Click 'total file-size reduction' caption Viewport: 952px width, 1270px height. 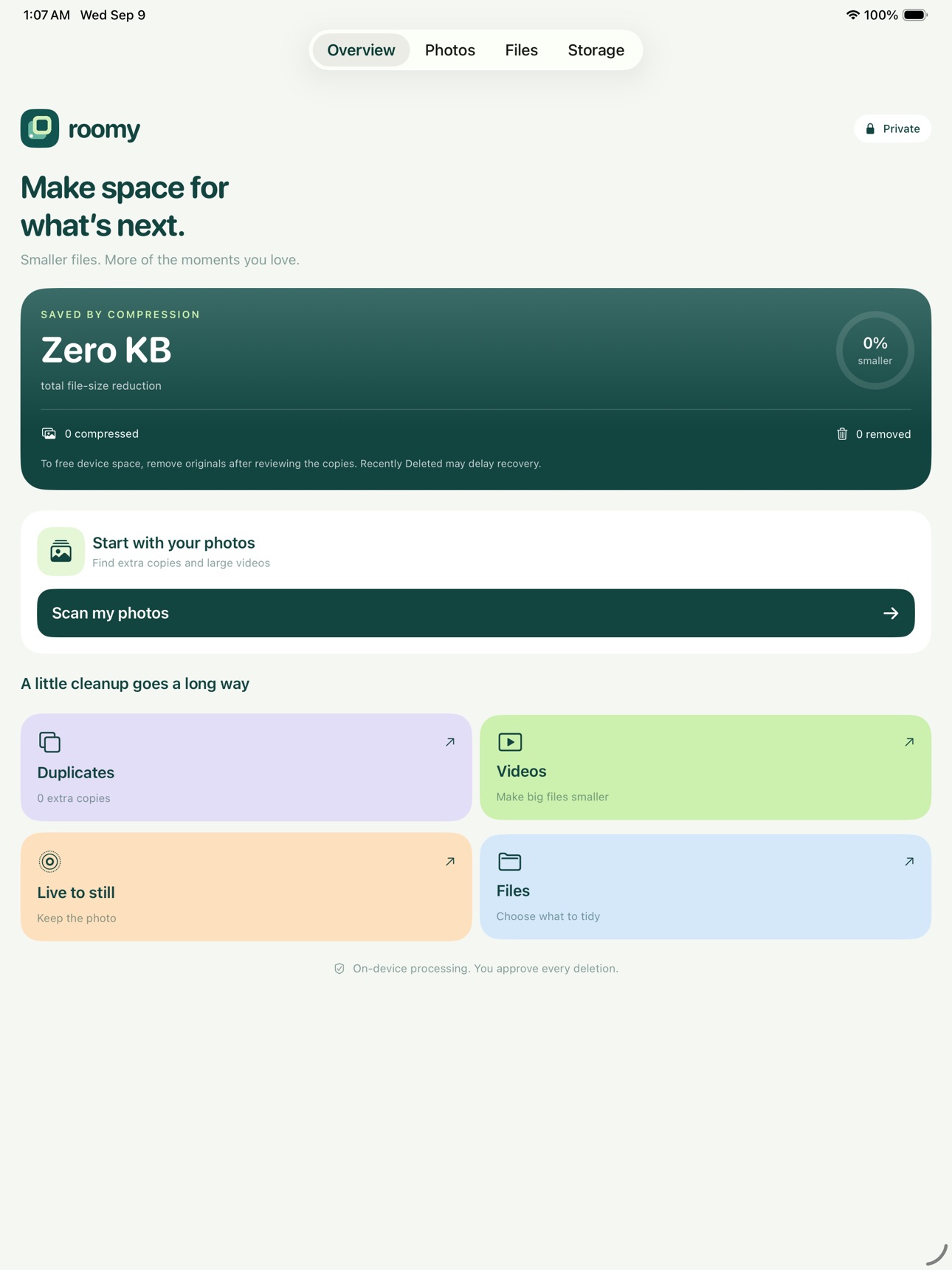click(101, 385)
